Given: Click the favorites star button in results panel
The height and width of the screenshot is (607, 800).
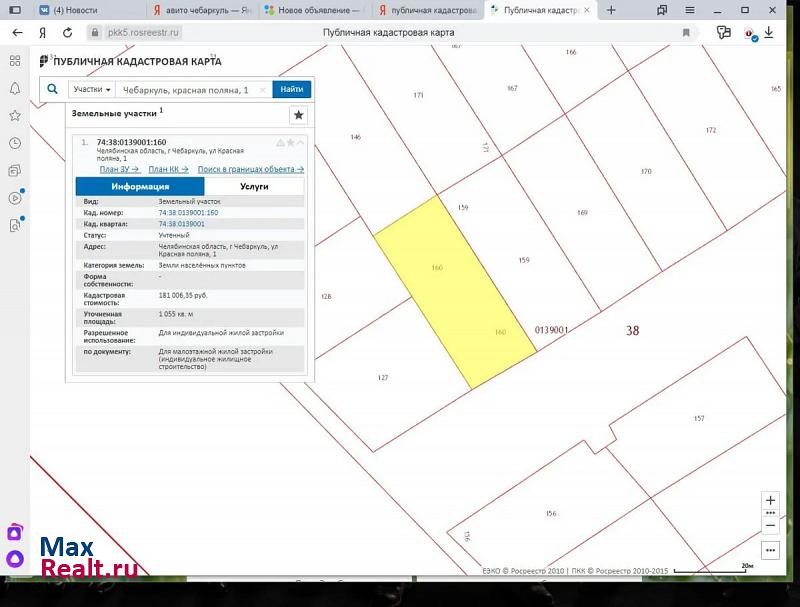Looking at the screenshot, I should pos(297,115).
